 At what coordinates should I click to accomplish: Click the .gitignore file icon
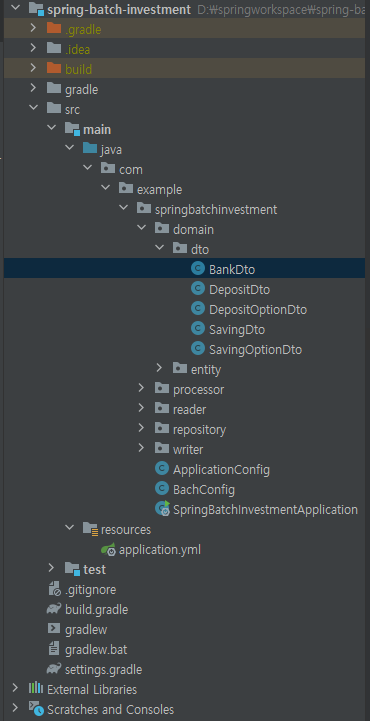(54, 589)
